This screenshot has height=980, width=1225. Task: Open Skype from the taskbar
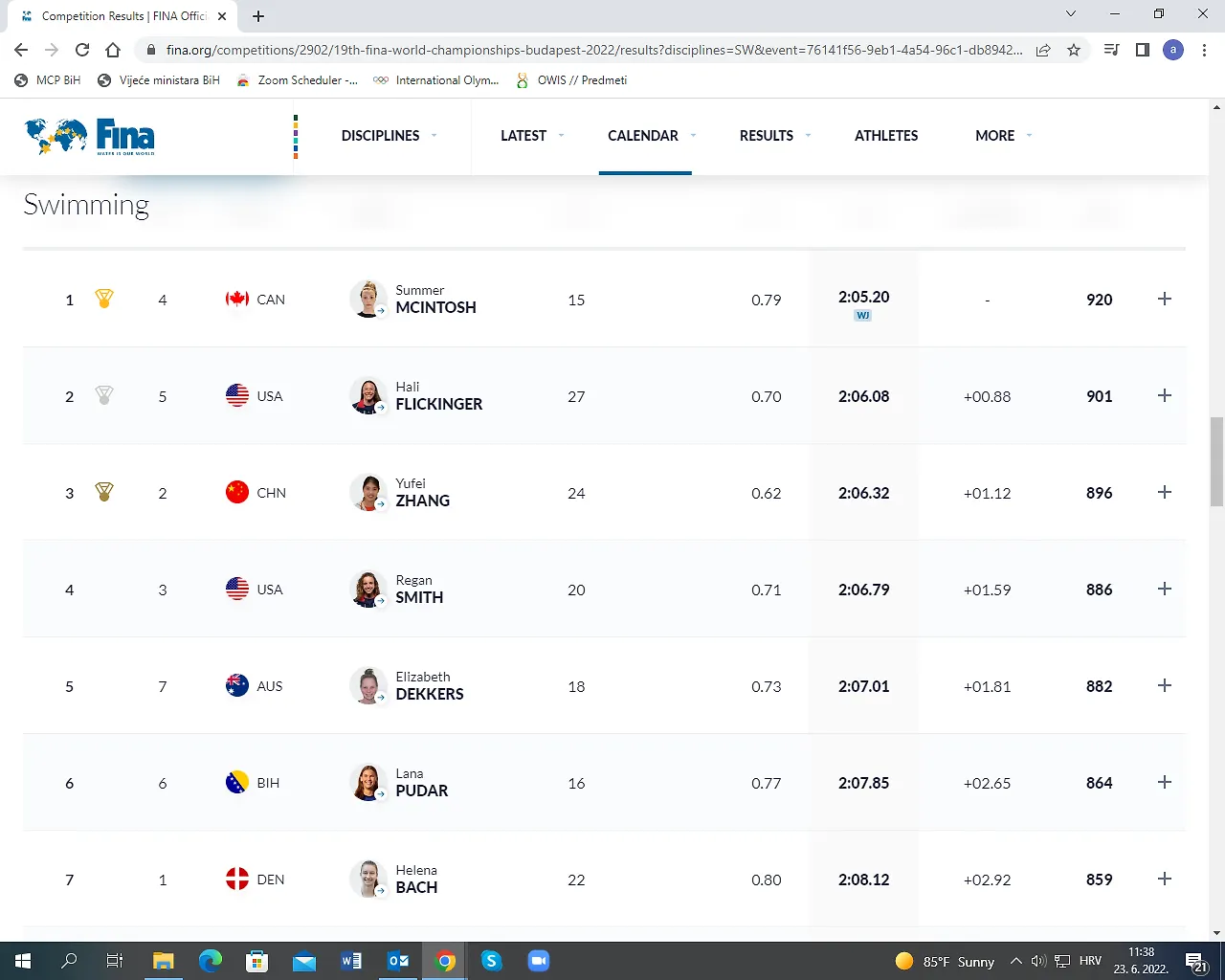point(491,961)
